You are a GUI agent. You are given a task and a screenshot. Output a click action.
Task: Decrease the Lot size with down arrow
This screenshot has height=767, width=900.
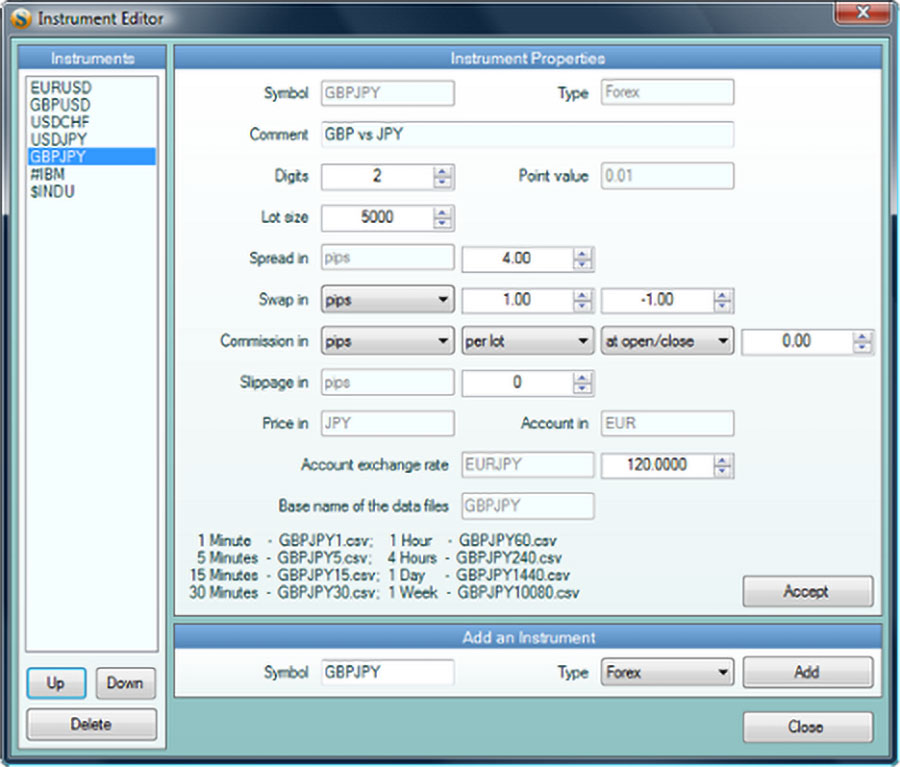click(x=443, y=223)
